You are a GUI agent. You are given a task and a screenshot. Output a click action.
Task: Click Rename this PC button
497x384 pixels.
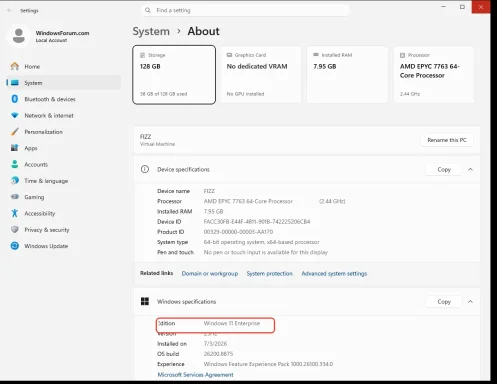click(x=447, y=140)
